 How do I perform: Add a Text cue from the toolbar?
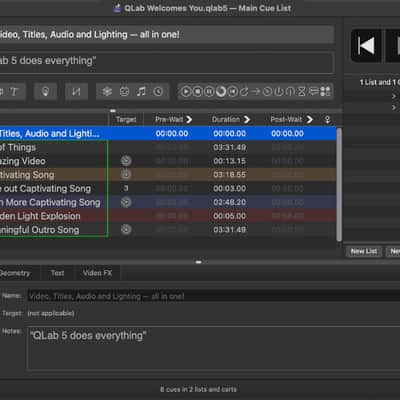14,92
